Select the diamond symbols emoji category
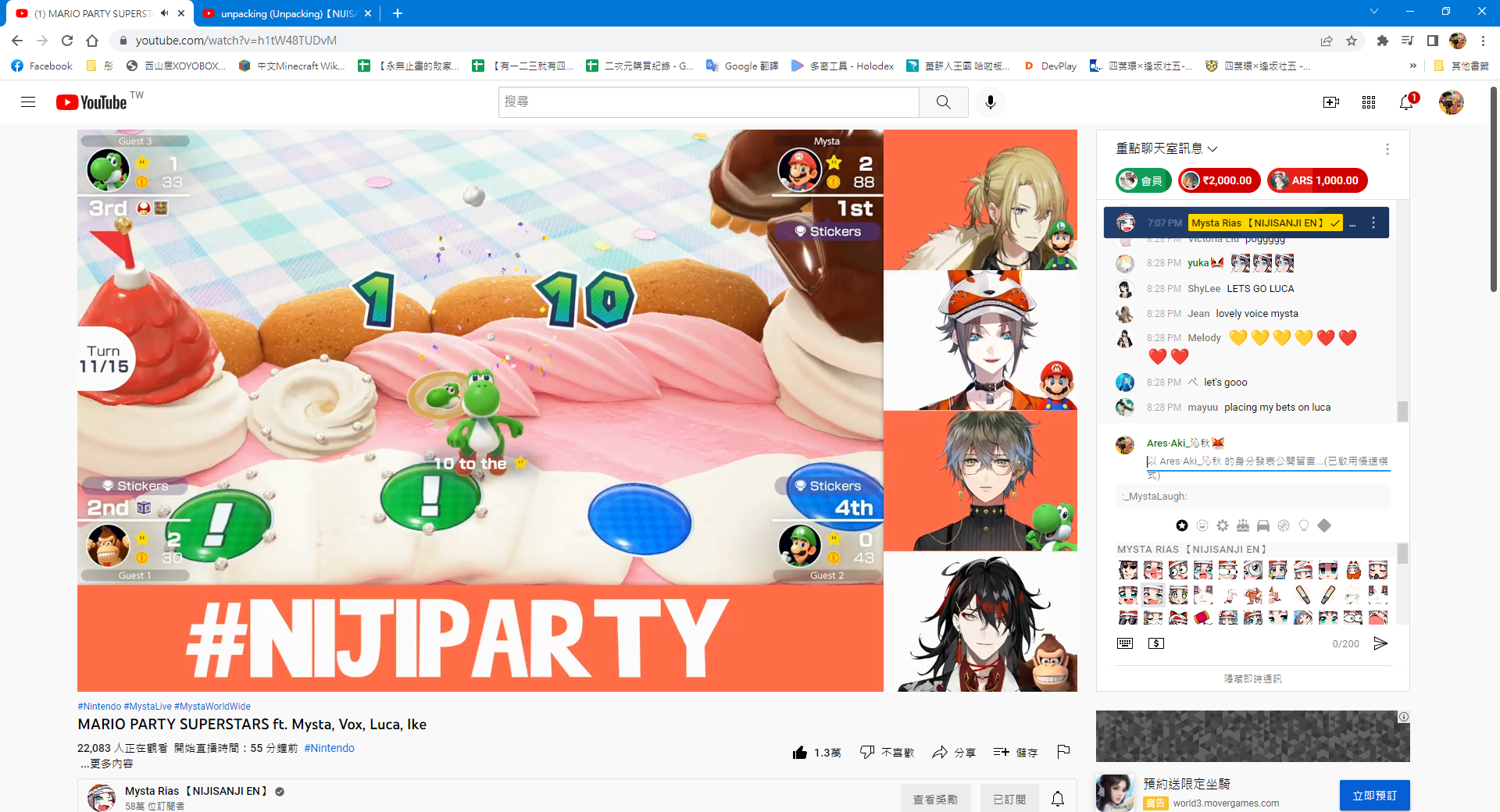This screenshot has width=1500, height=812. click(1324, 525)
